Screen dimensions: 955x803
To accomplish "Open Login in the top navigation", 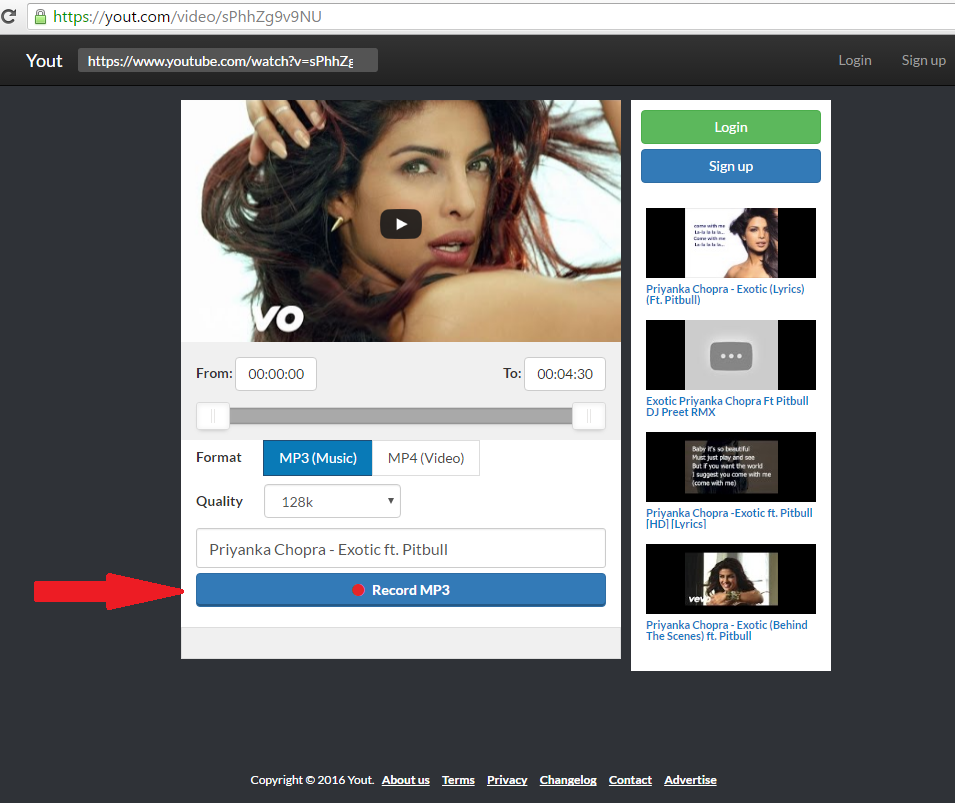I will pyautogui.click(x=854, y=60).
